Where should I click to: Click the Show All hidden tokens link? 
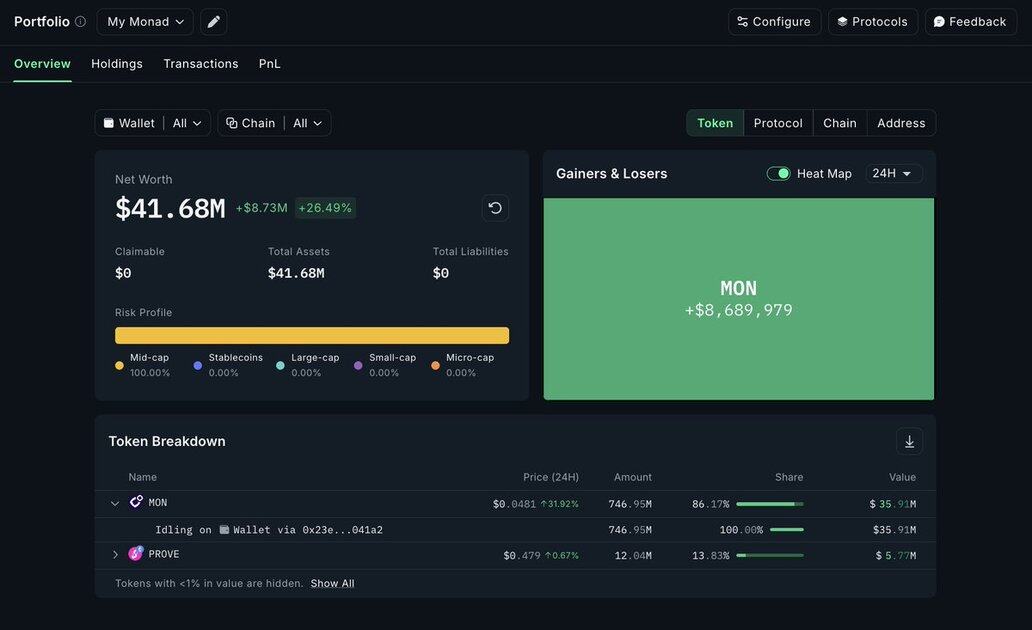[332, 584]
